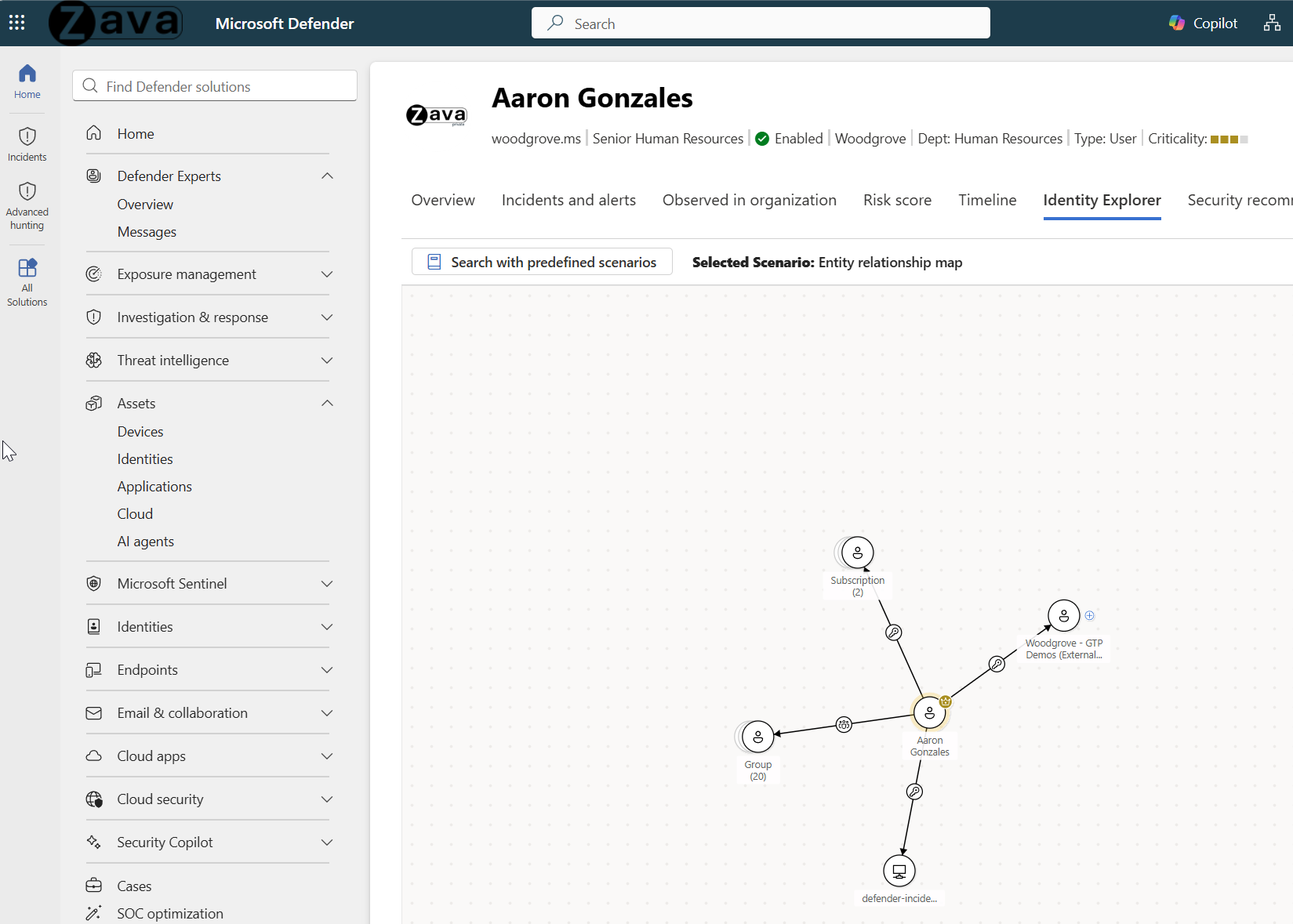Open Devices under Assets
The width and height of the screenshot is (1293, 924).
[x=140, y=431]
